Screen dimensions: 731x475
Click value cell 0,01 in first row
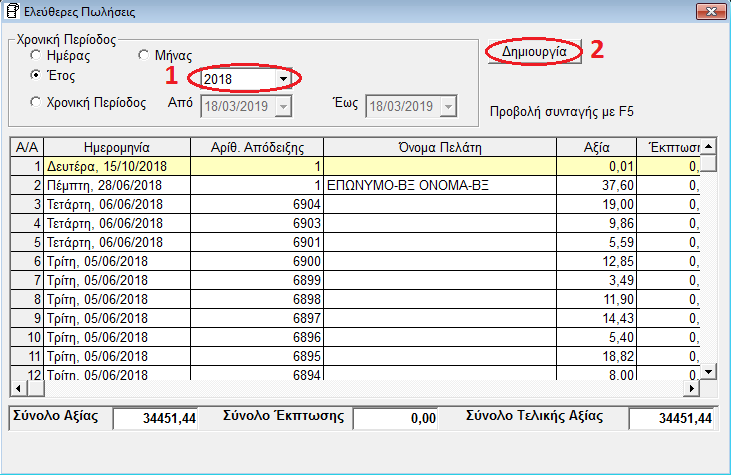(x=596, y=166)
